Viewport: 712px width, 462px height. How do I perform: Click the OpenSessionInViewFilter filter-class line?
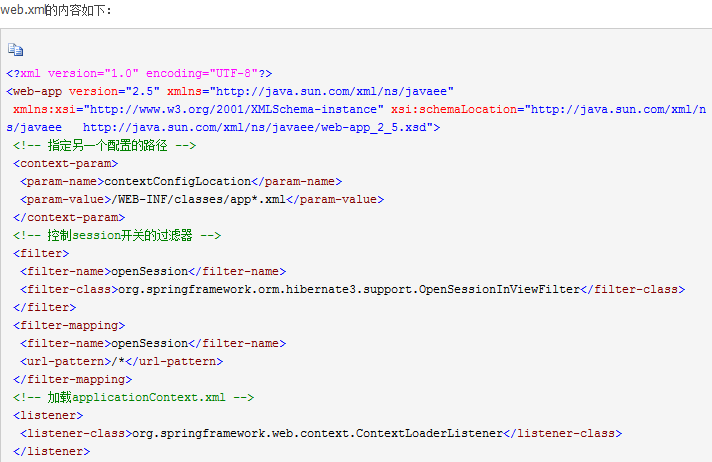point(352,289)
